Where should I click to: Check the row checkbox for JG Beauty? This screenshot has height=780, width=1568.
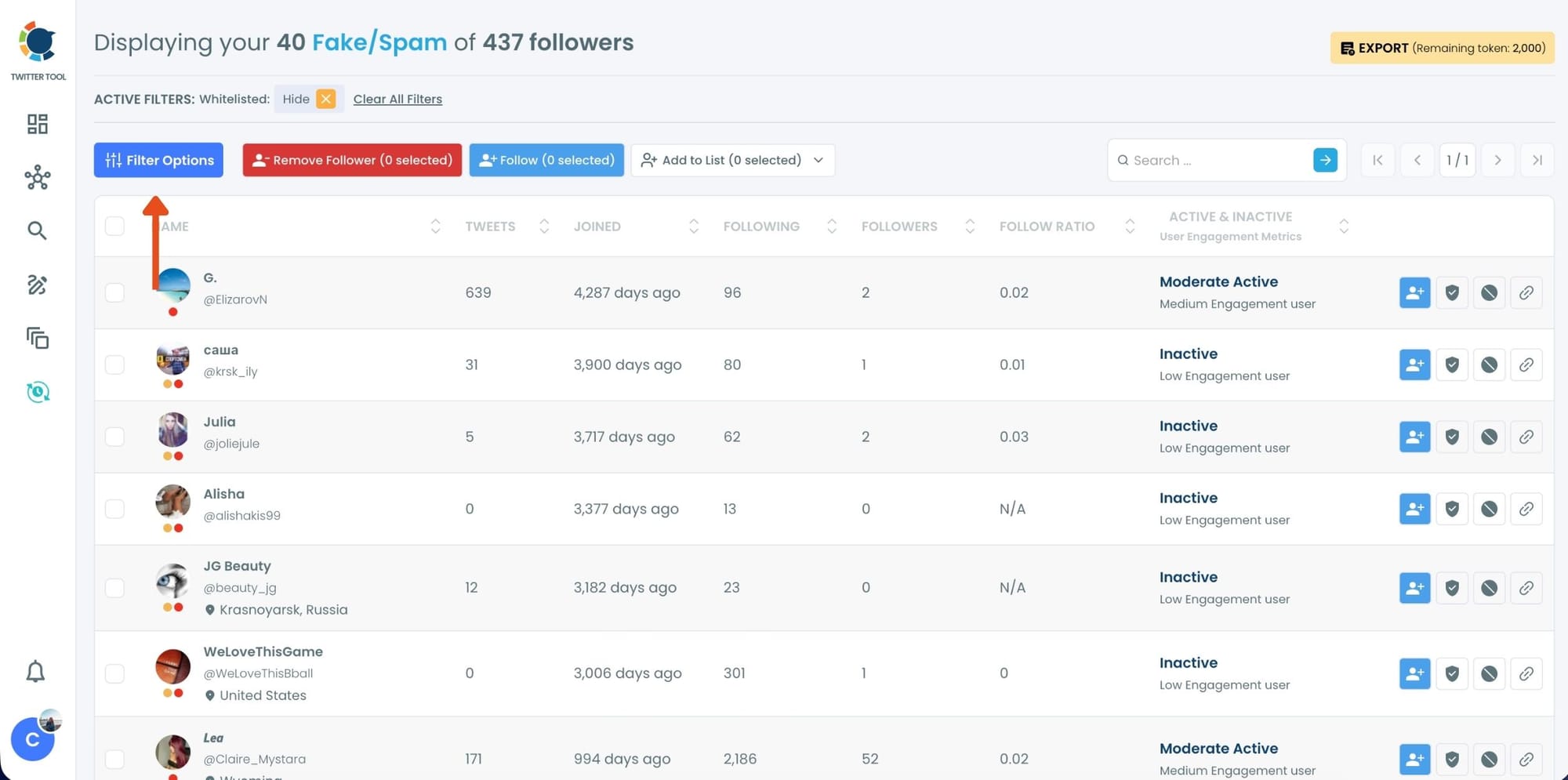[114, 588]
